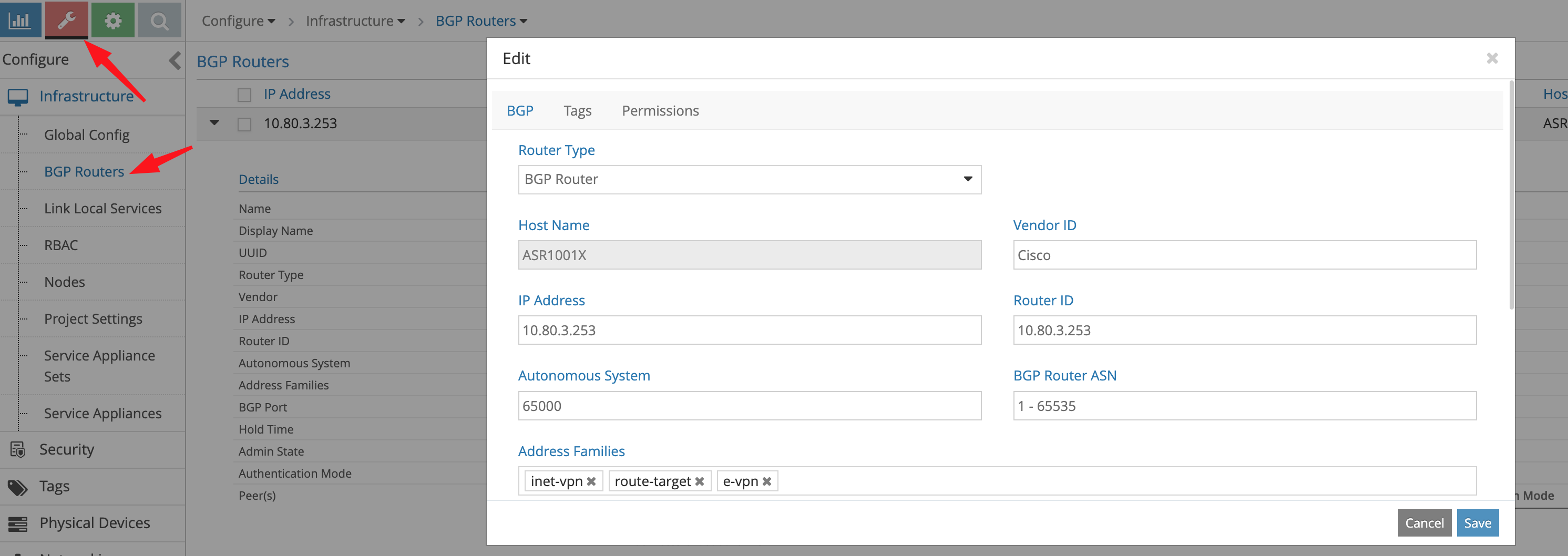Click the Search magnifier icon
1568x556 pixels.
pos(159,20)
